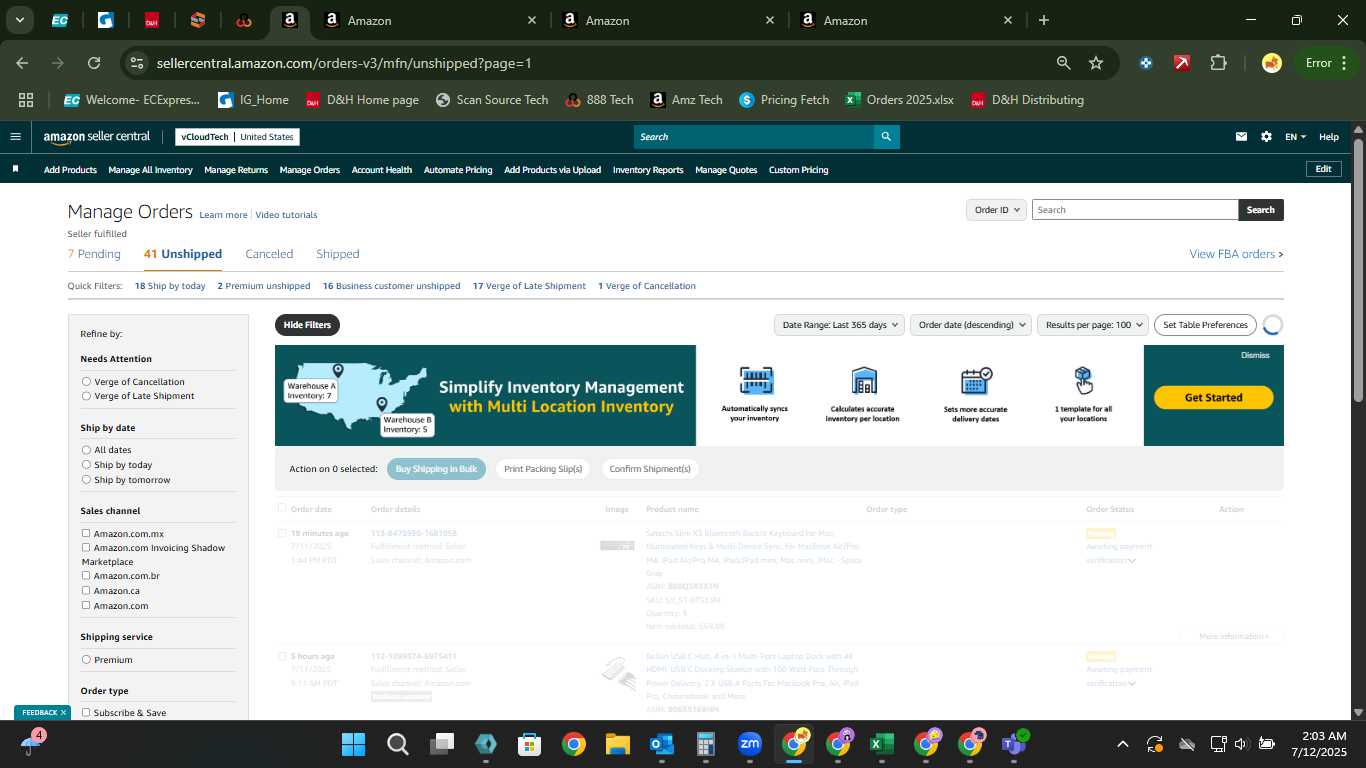Open File Explorer from the taskbar
This screenshot has height=768, width=1366.
[x=617, y=744]
